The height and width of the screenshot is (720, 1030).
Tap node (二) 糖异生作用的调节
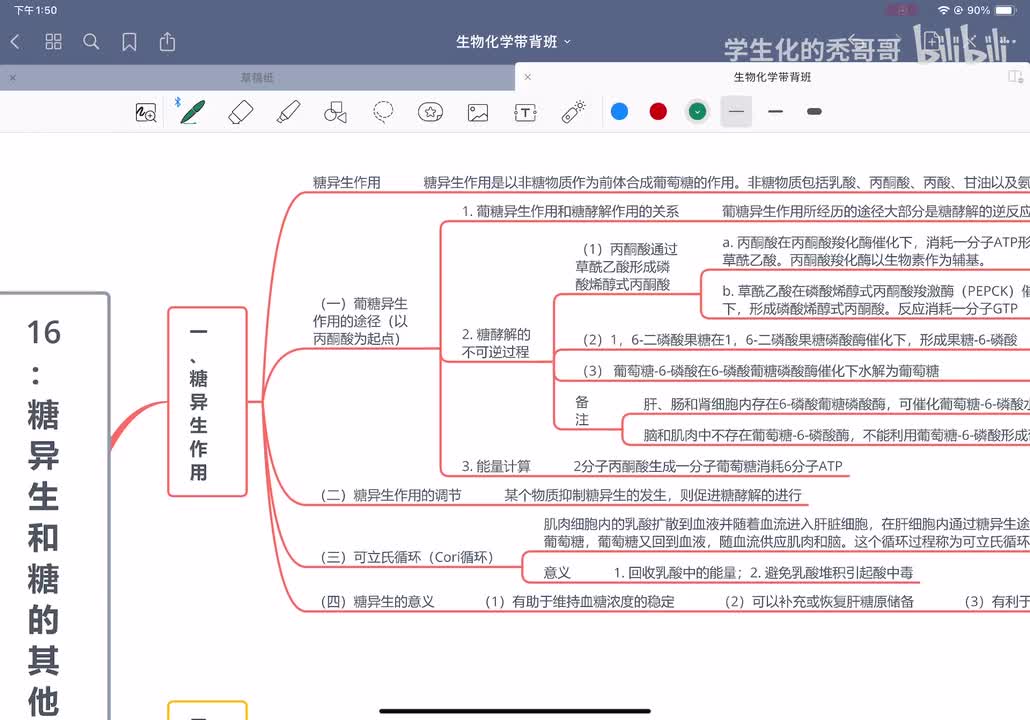391,495
